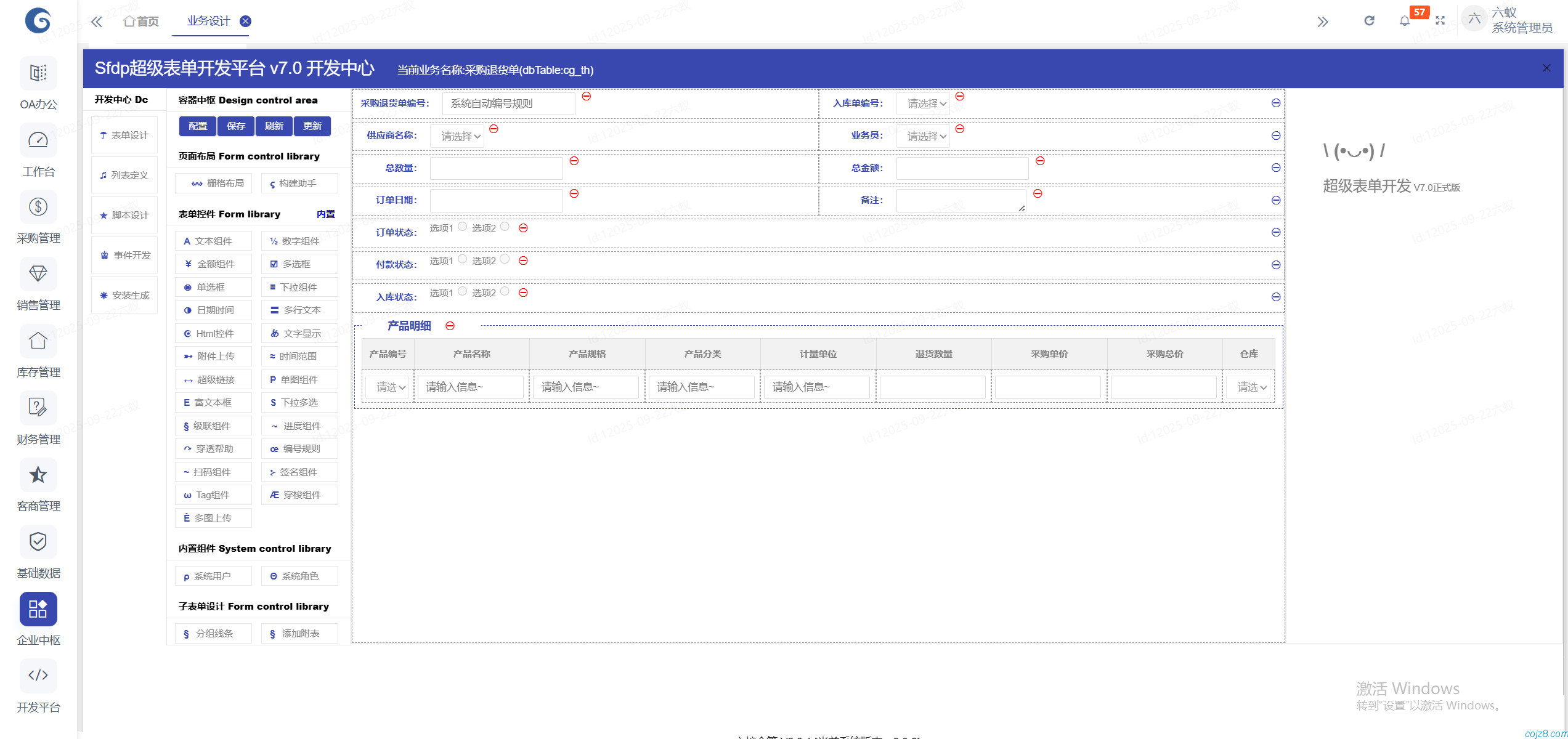This screenshot has width=1568, height=739.
Task: Remove the 产品明细 sub-table with red minus
Action: click(x=450, y=326)
